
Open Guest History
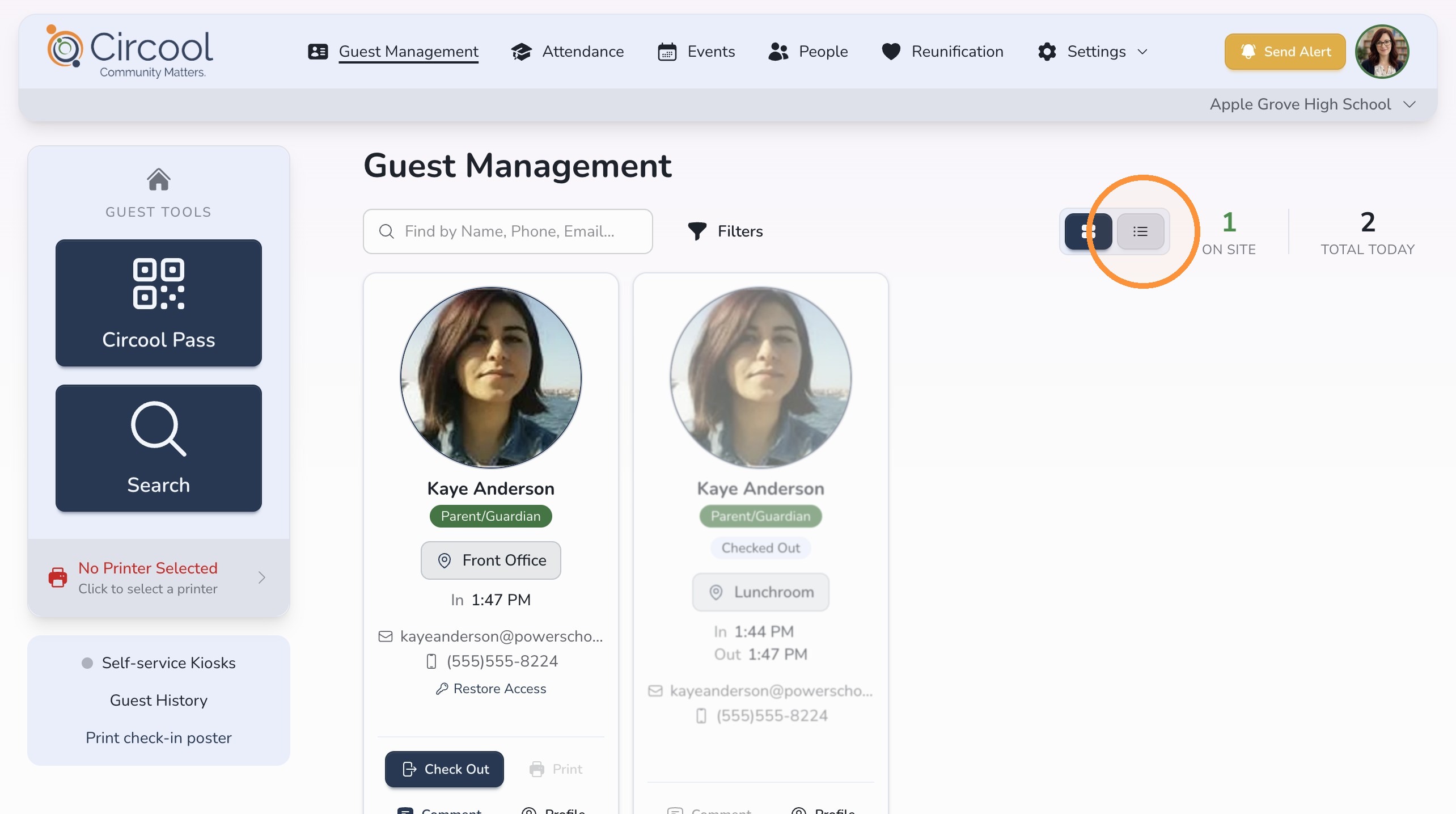159,700
